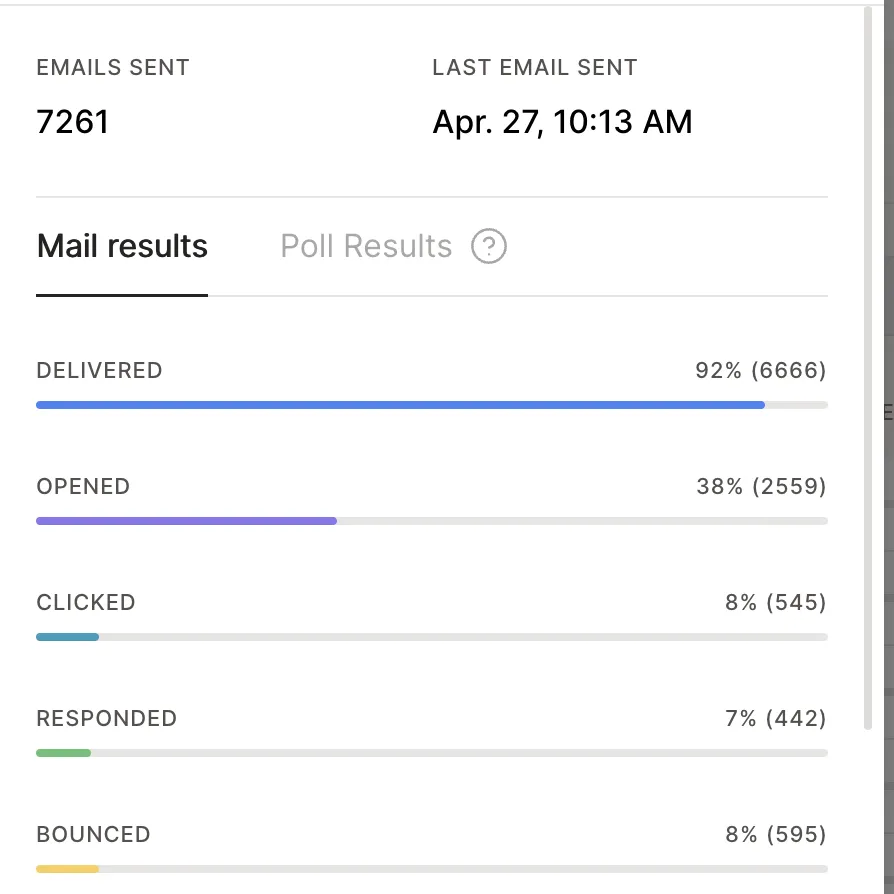Click the yellow Bounced progress bar
Screen dimensions: 894x894
click(x=67, y=869)
